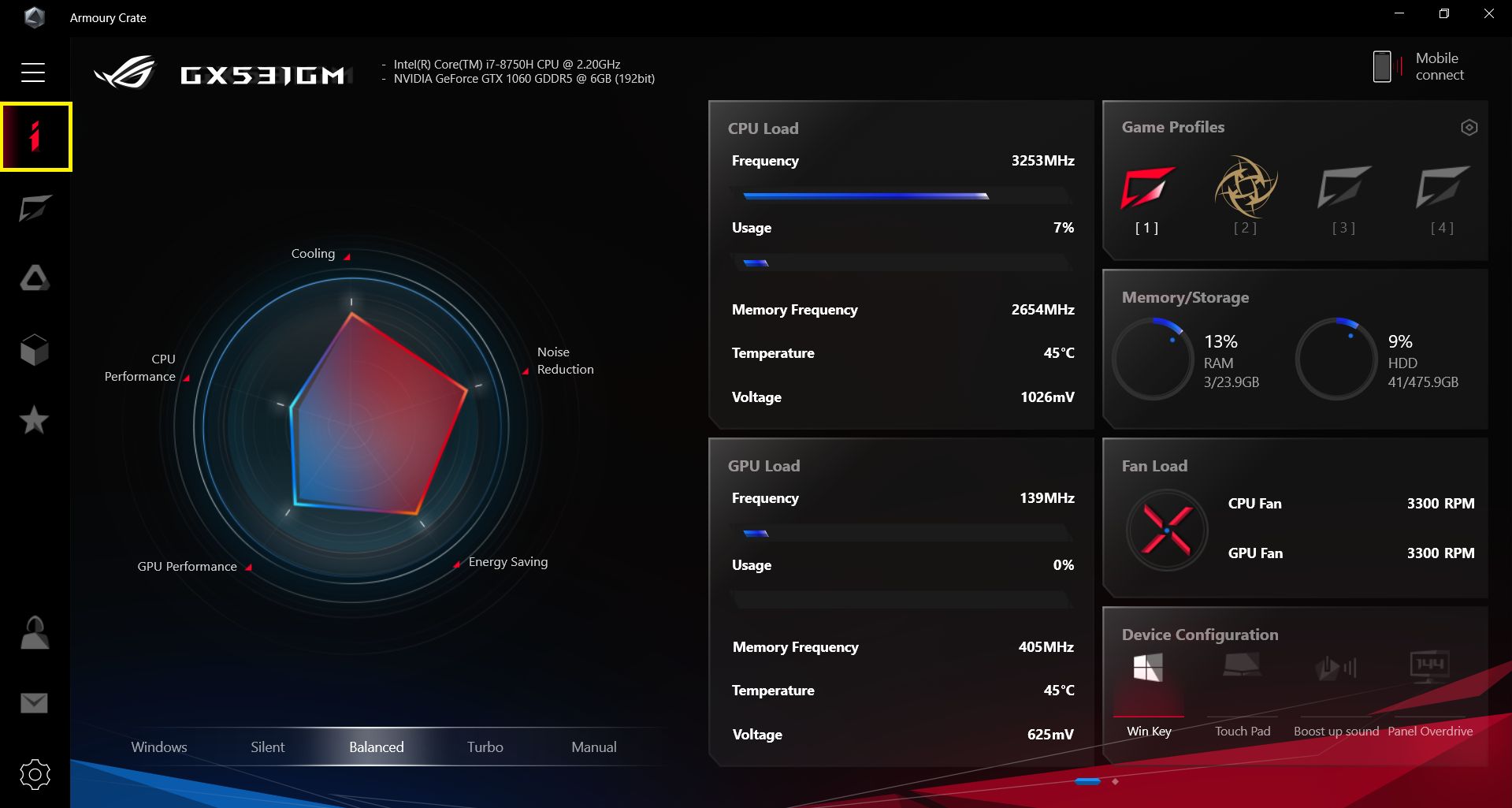Go to first dashboard page indicator
The width and height of the screenshot is (1512, 808).
[1087, 781]
